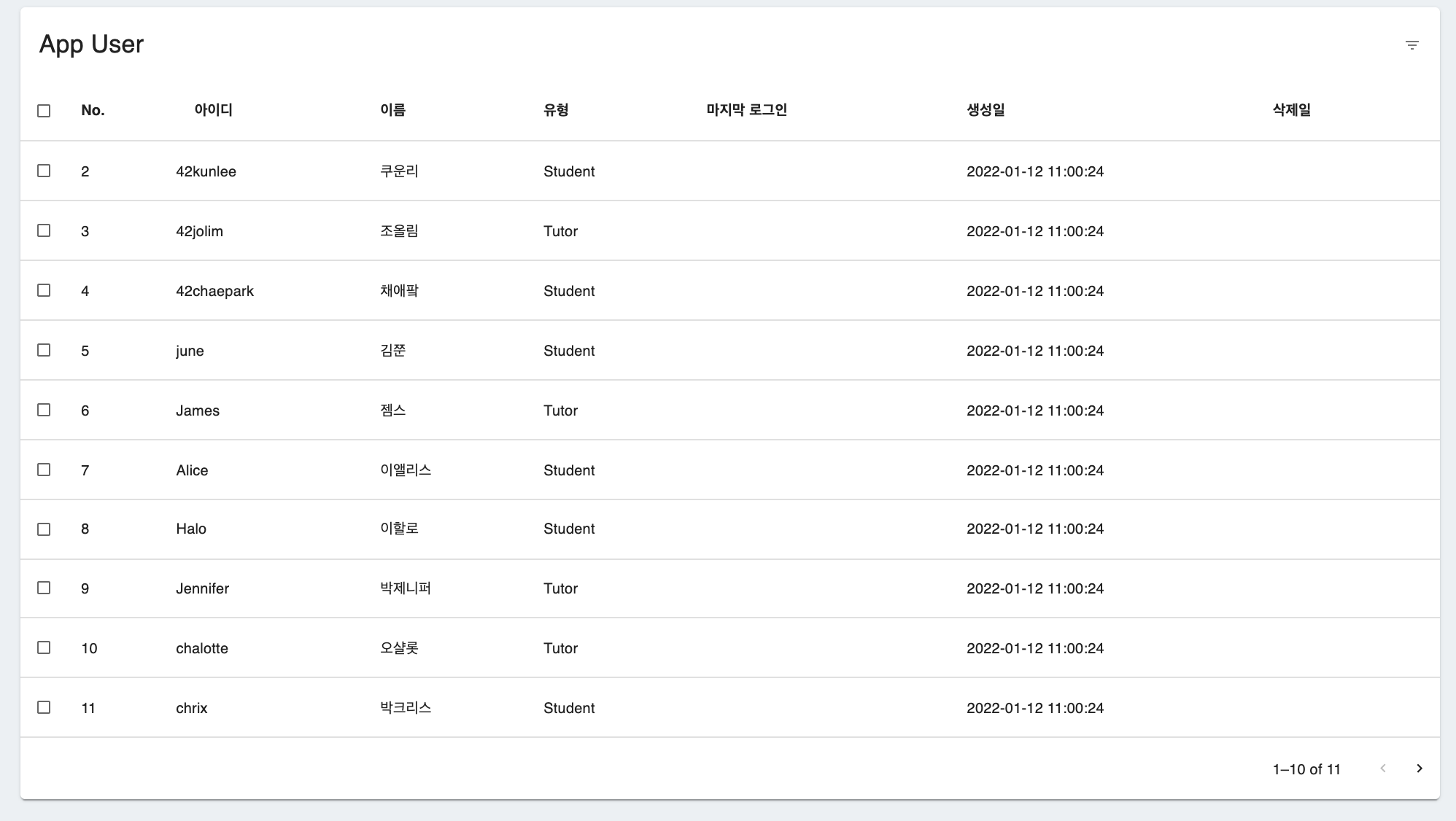1456x821 pixels.
Task: Click the Student type in Alice row
Action: click(569, 470)
